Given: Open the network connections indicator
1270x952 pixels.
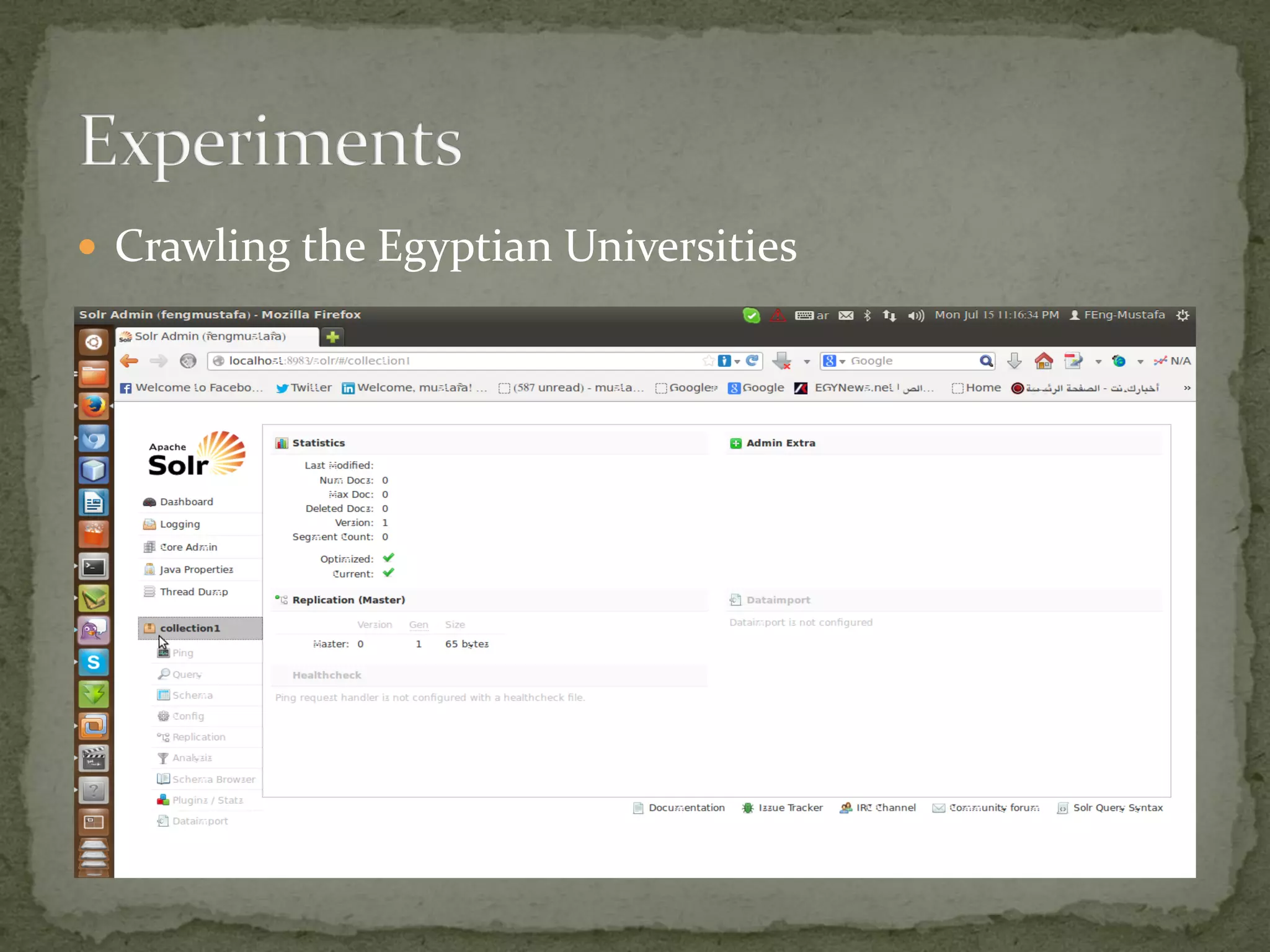Looking at the screenshot, I should pyautogui.click(x=889, y=315).
